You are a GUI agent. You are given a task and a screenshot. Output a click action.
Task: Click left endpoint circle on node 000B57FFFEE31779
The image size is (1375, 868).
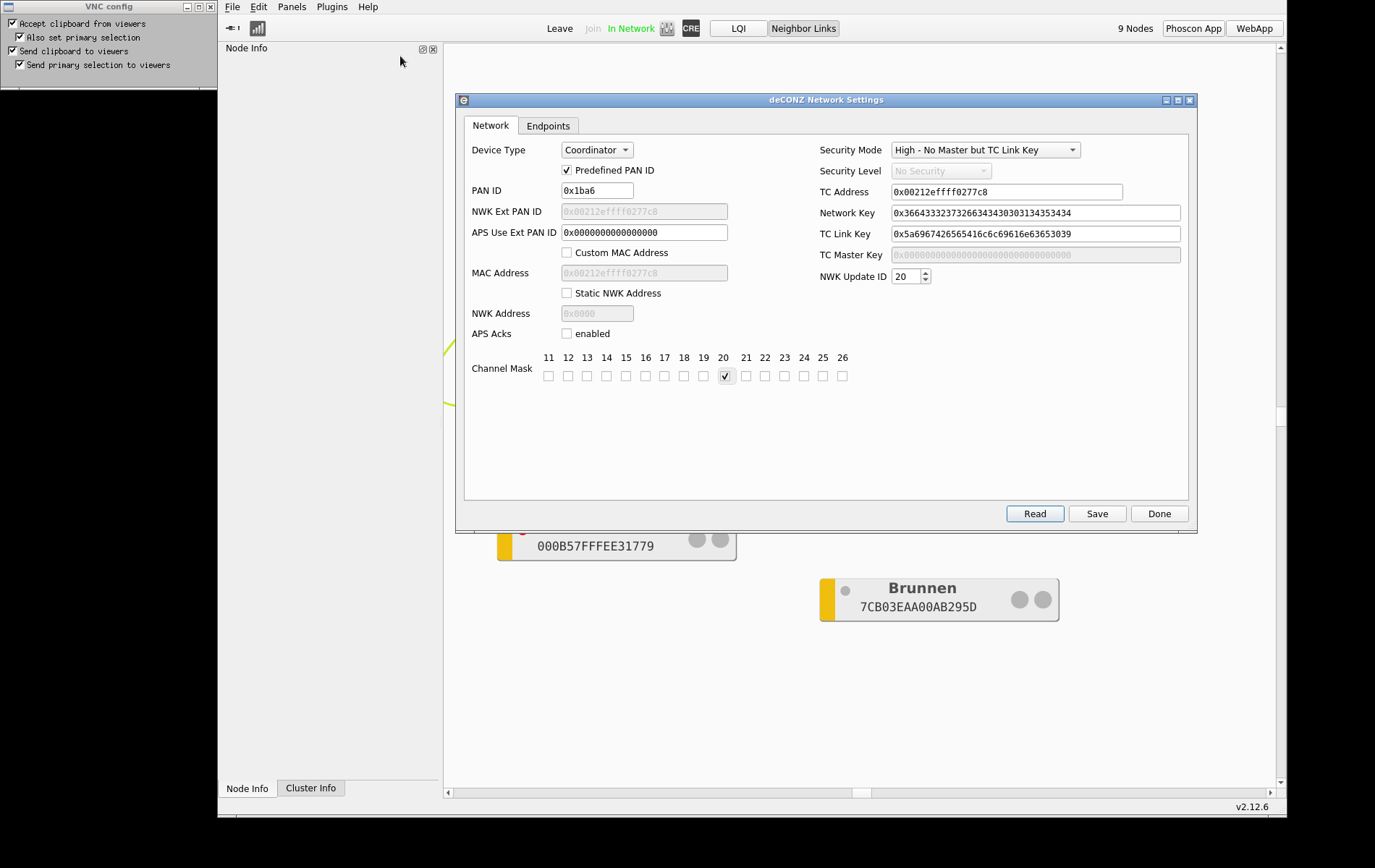pos(697,540)
